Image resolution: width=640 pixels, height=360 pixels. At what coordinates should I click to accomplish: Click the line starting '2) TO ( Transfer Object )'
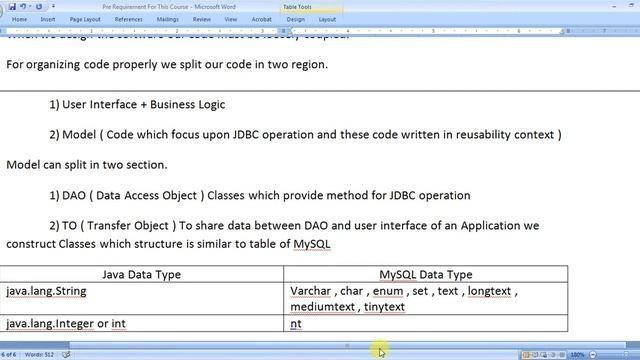coord(294,226)
